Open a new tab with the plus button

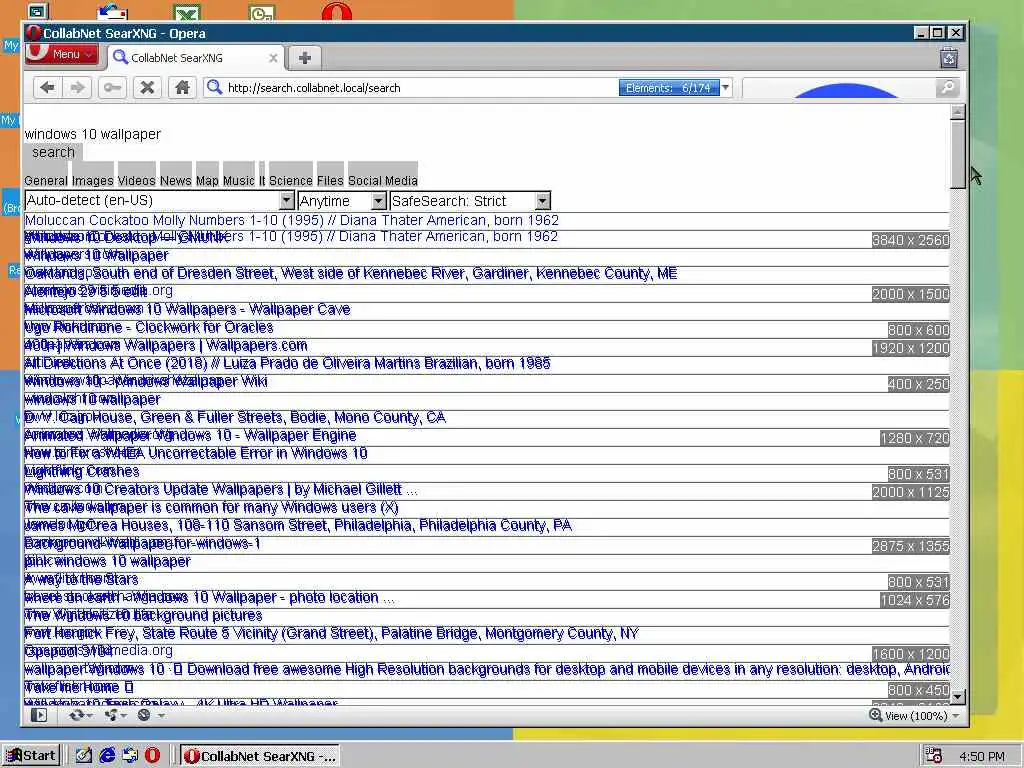(304, 57)
